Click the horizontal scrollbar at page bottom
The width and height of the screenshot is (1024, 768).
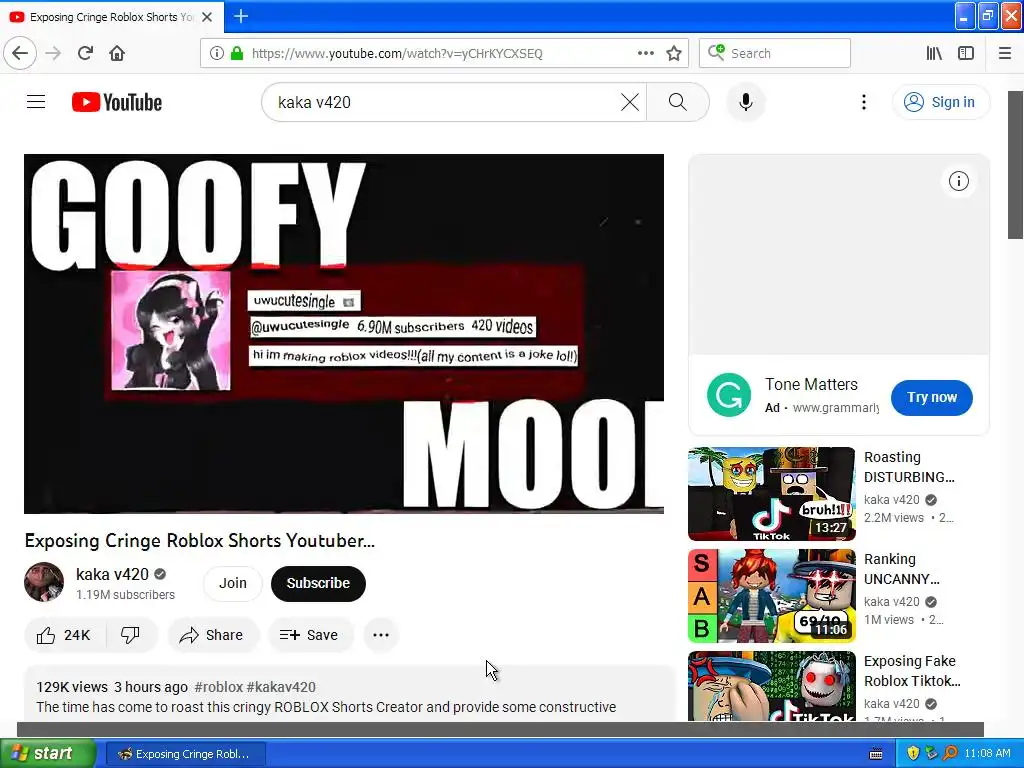click(x=500, y=729)
